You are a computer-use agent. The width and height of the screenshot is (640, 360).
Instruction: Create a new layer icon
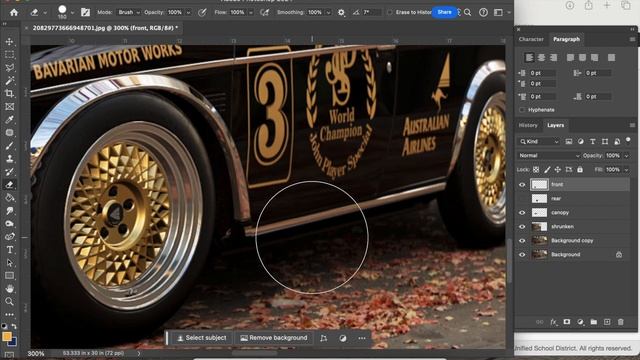click(607, 322)
